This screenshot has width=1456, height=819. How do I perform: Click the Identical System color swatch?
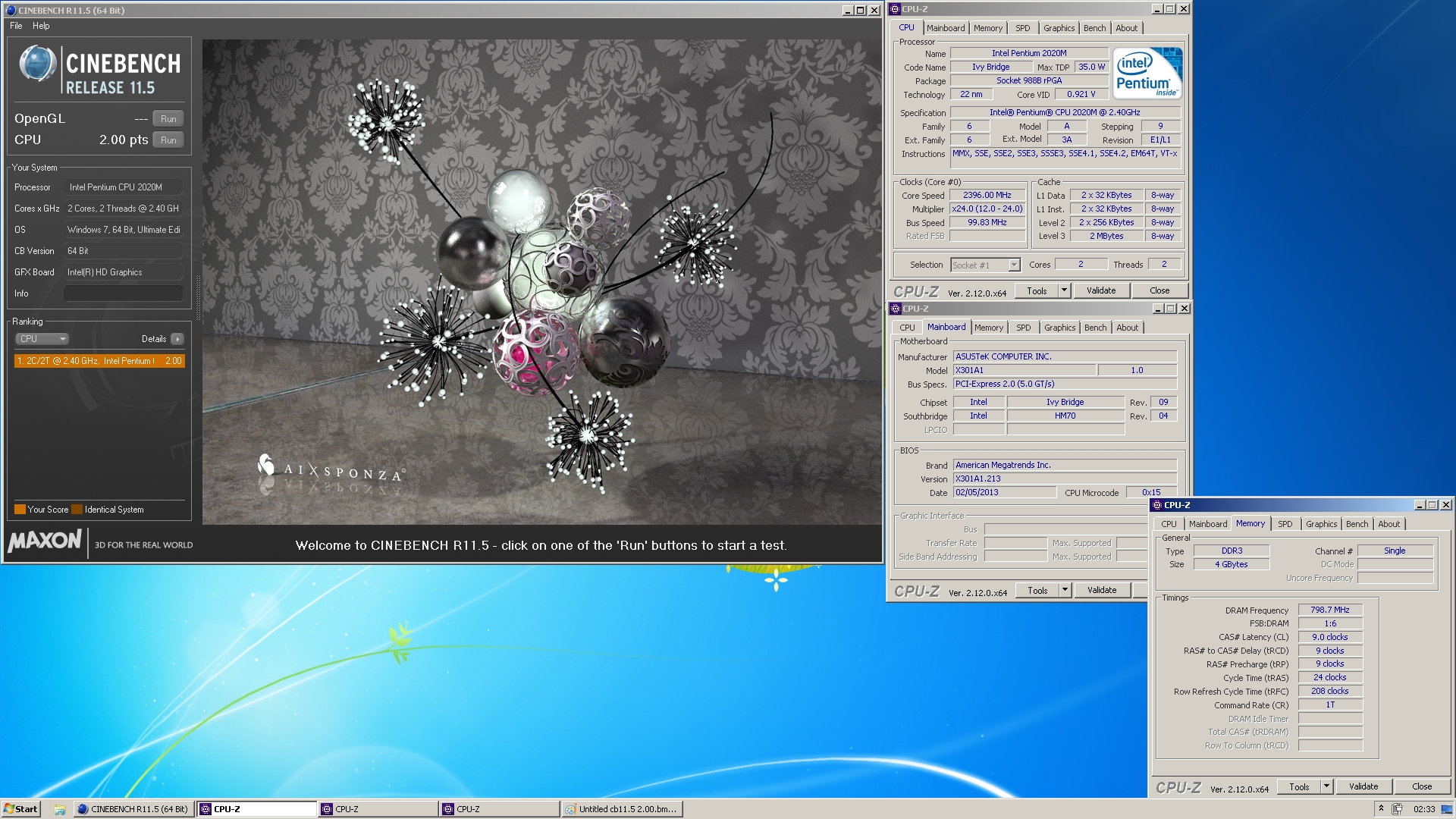coord(77,510)
